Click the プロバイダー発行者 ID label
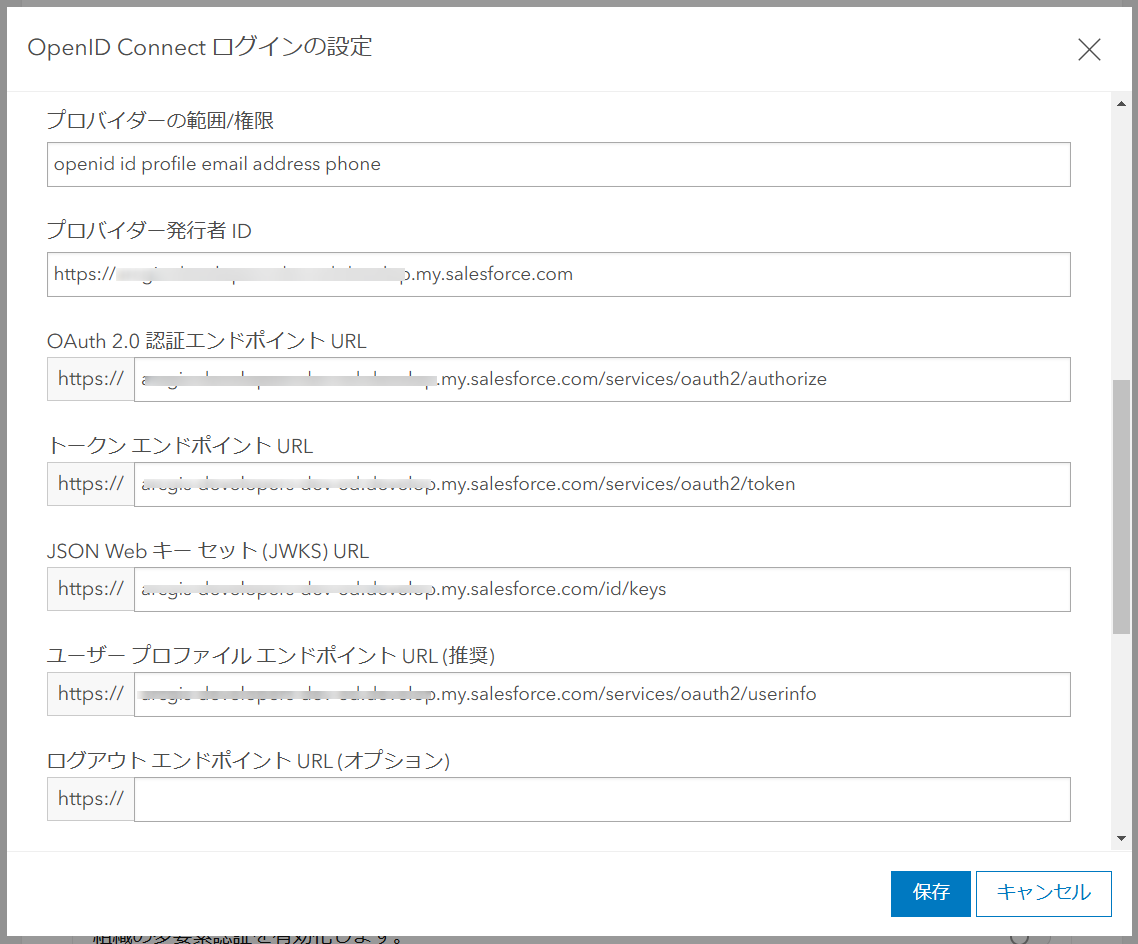 pyautogui.click(x=147, y=230)
